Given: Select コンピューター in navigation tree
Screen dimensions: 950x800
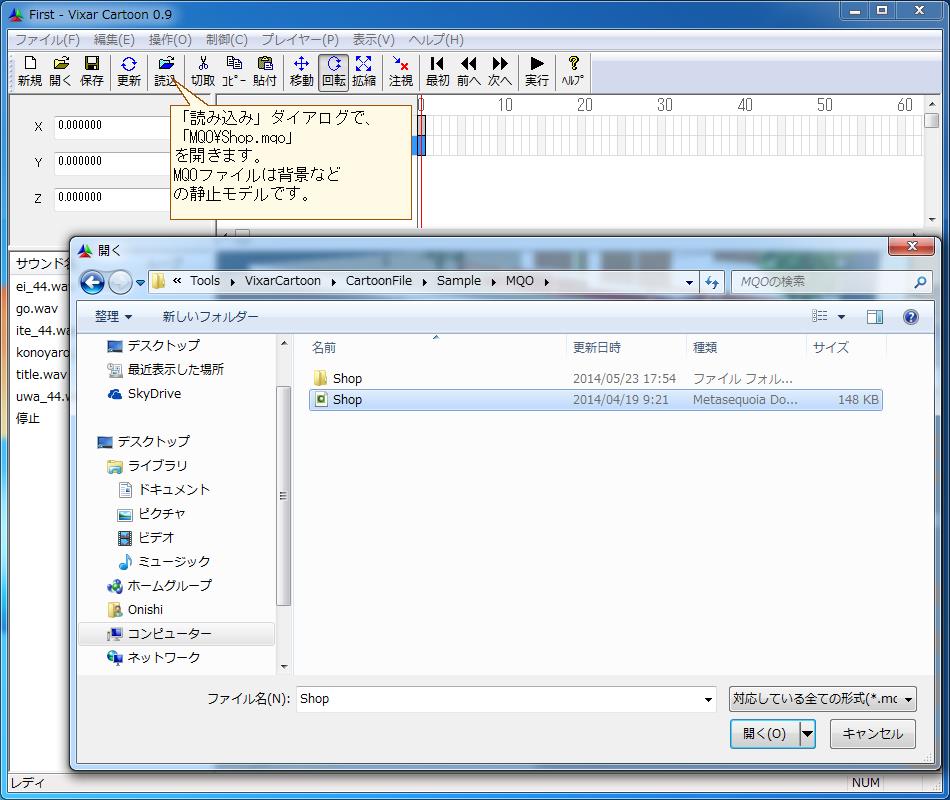Looking at the screenshot, I should point(169,634).
